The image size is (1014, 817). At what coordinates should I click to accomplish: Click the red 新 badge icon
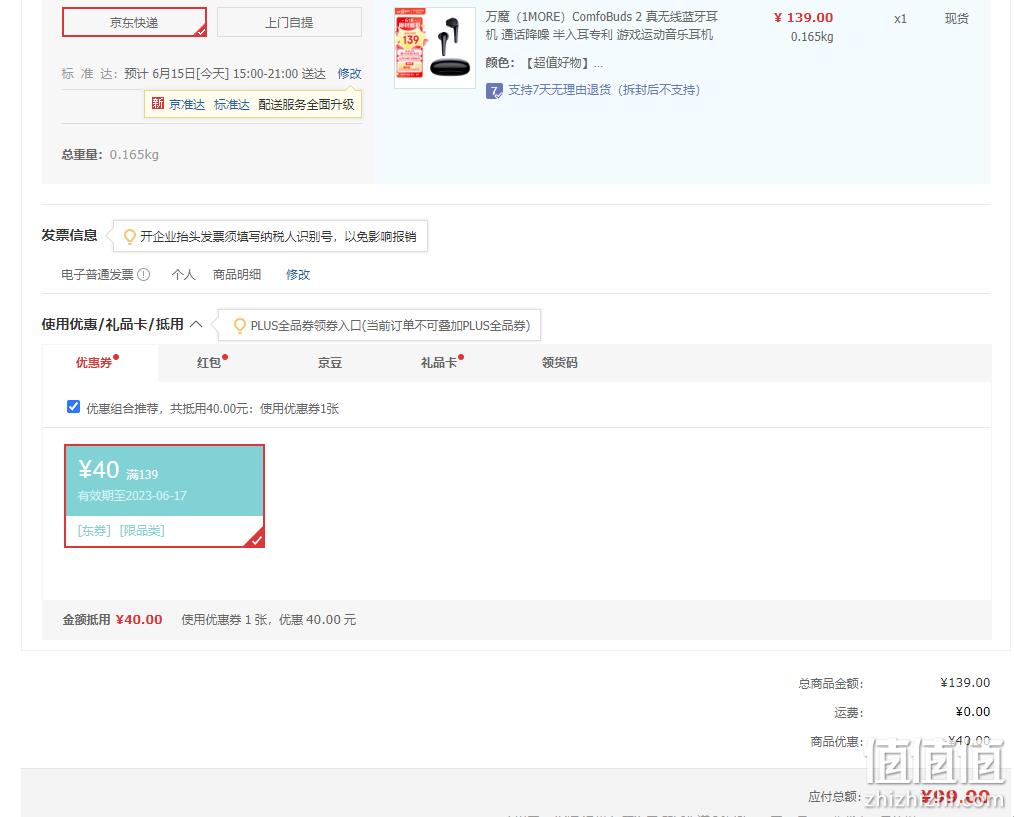[158, 103]
